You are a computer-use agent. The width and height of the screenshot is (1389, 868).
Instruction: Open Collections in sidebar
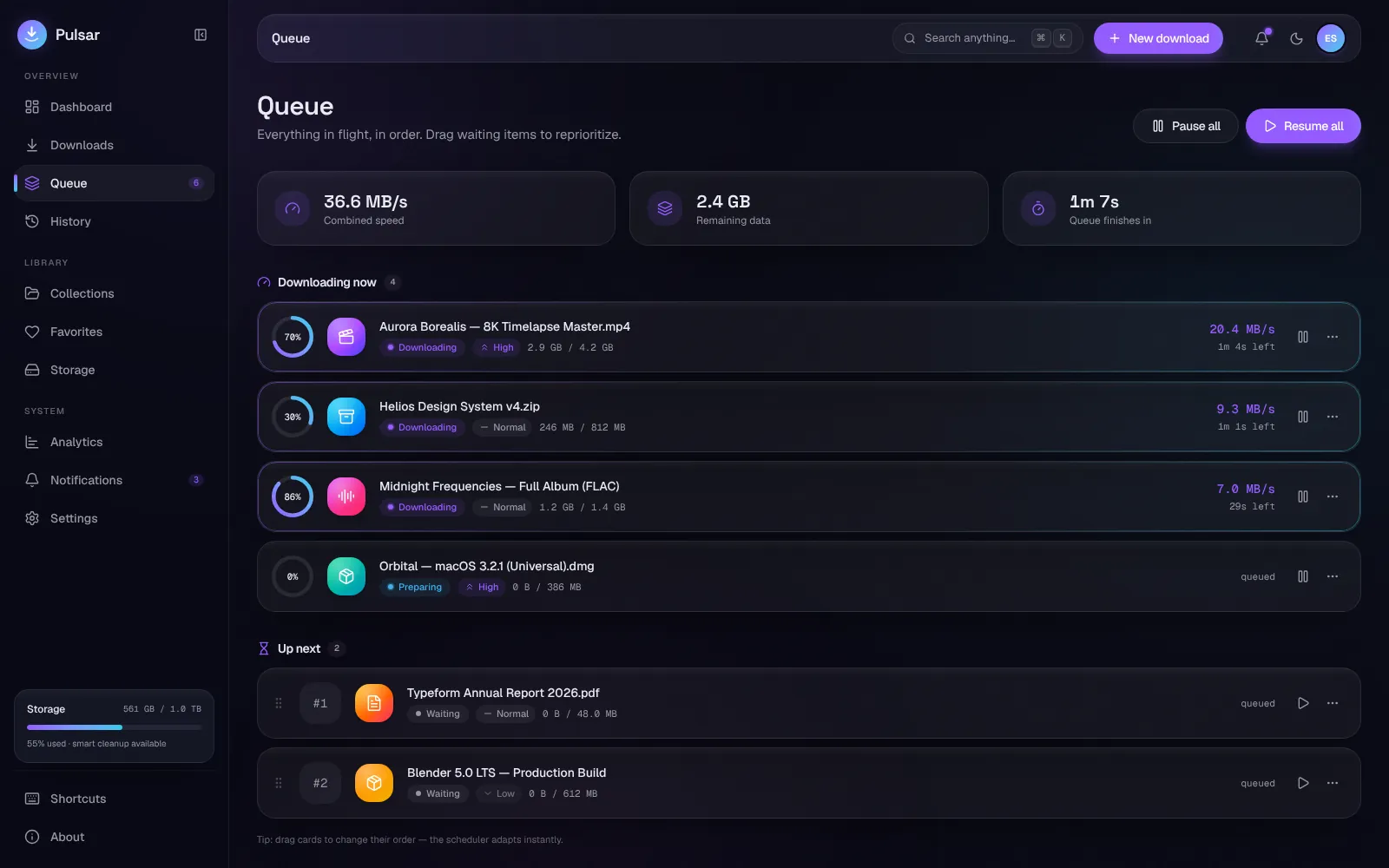pos(114,293)
